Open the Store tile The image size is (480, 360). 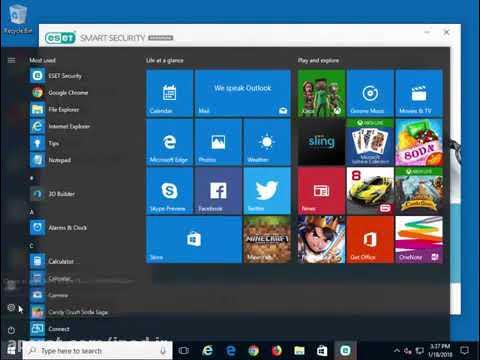194,240
